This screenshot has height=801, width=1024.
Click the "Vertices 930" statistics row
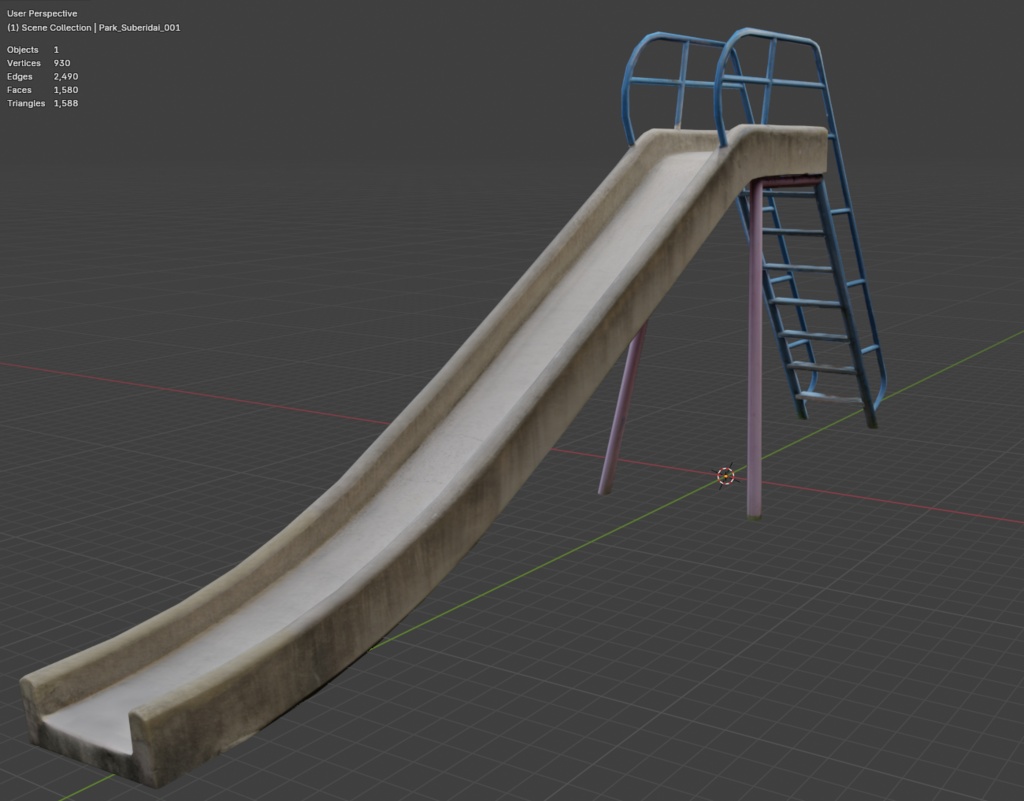click(x=39, y=63)
